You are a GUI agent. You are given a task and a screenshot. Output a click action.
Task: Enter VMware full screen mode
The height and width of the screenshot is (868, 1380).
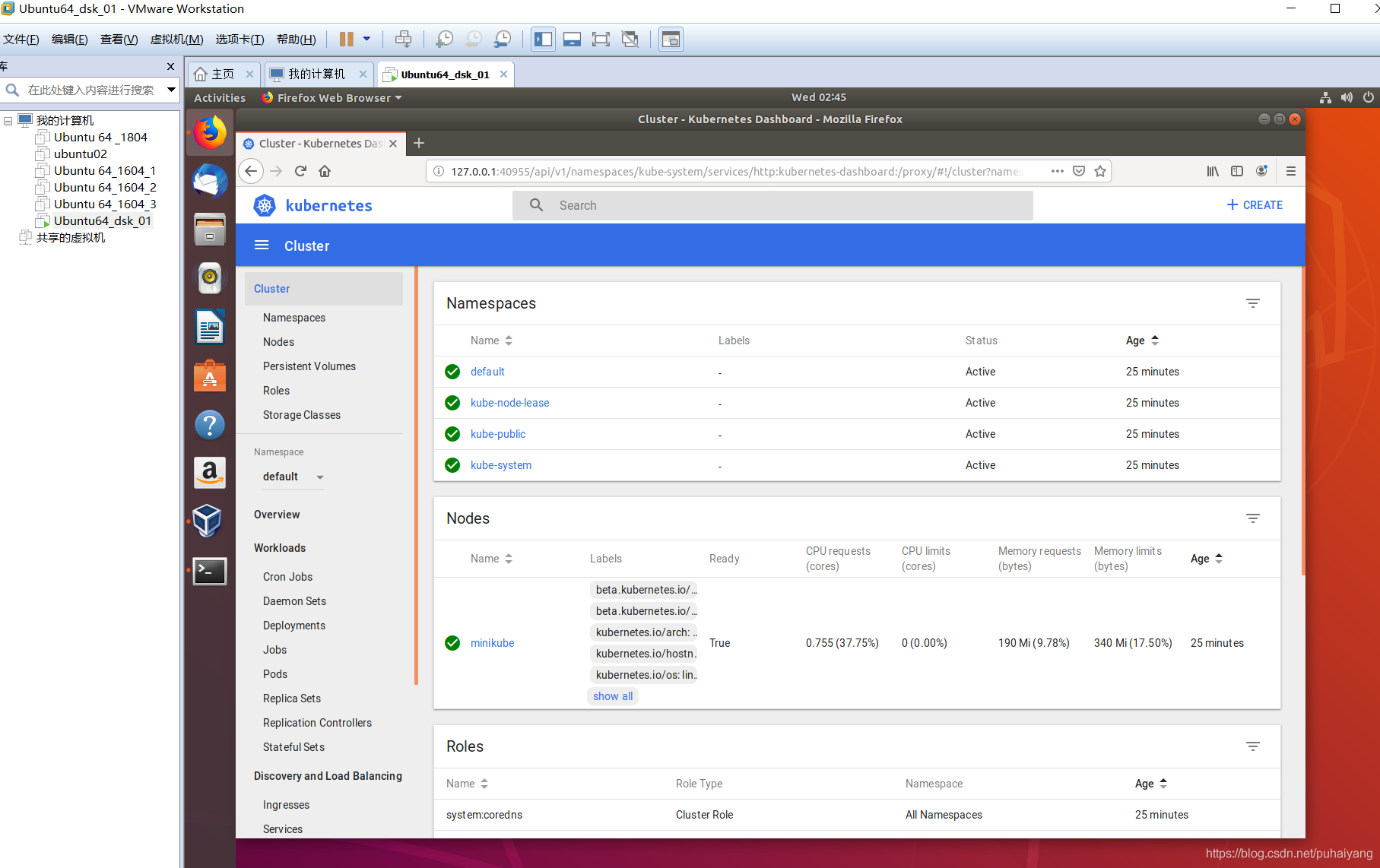(601, 39)
